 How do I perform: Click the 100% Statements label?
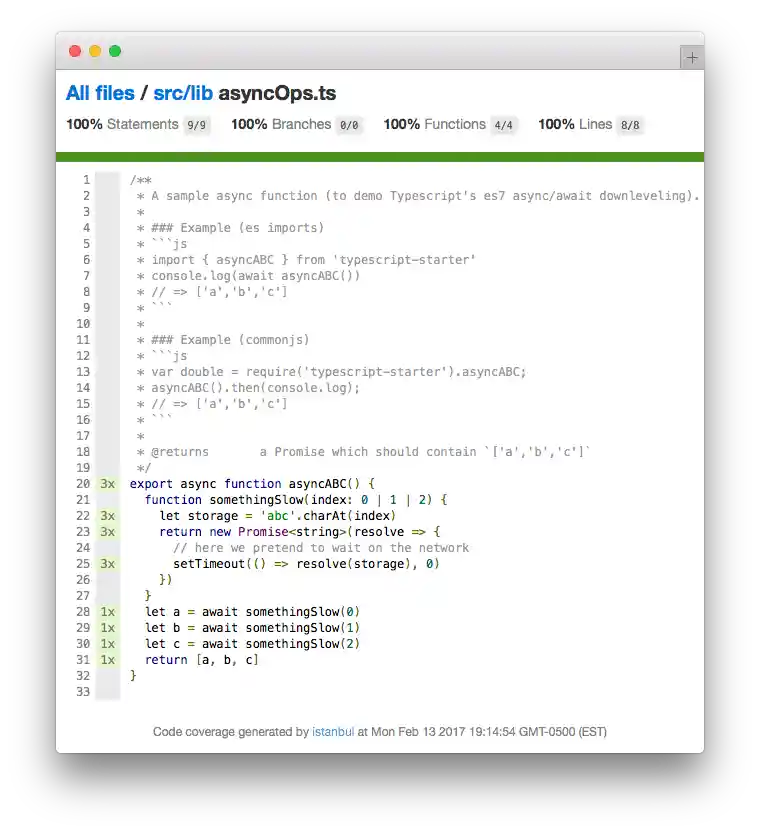(122, 124)
